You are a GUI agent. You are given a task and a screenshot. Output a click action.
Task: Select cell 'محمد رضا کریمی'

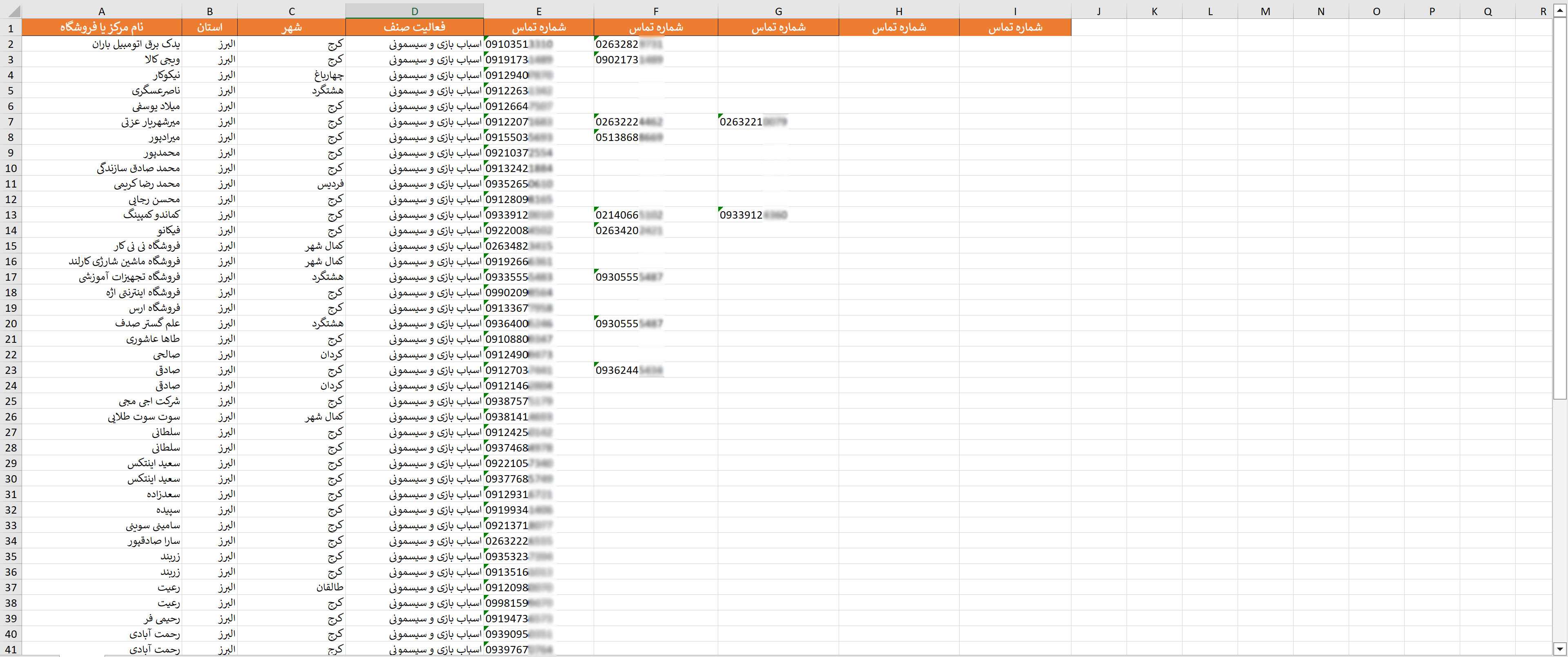point(102,184)
